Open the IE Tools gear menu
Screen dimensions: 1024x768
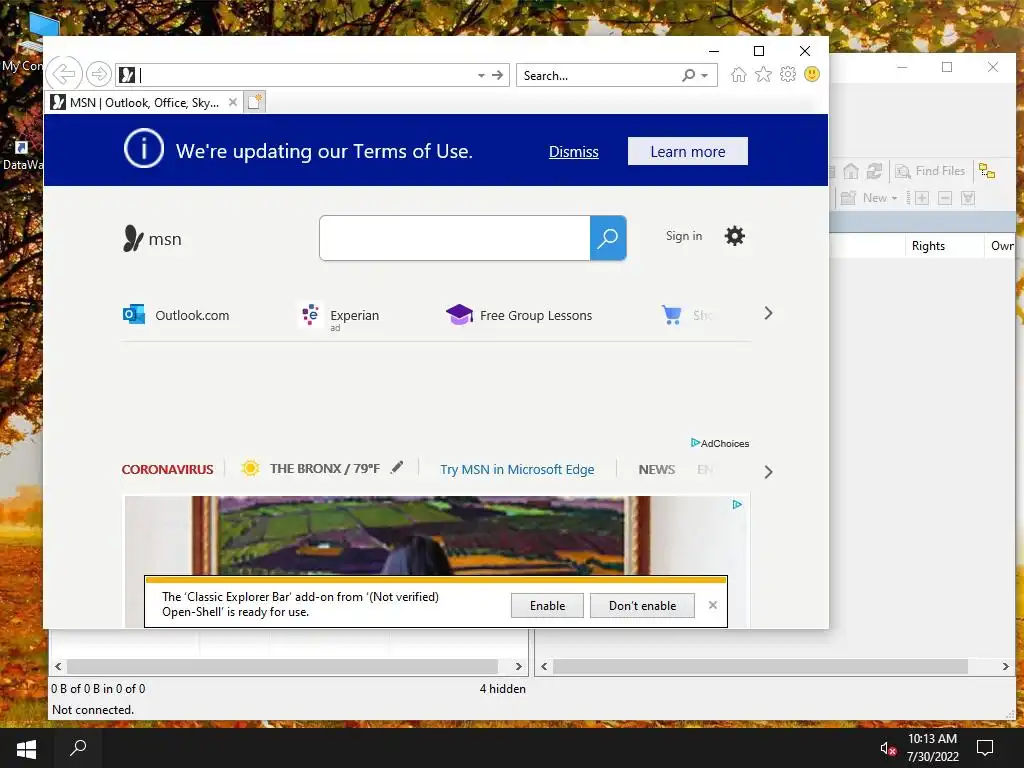point(788,74)
